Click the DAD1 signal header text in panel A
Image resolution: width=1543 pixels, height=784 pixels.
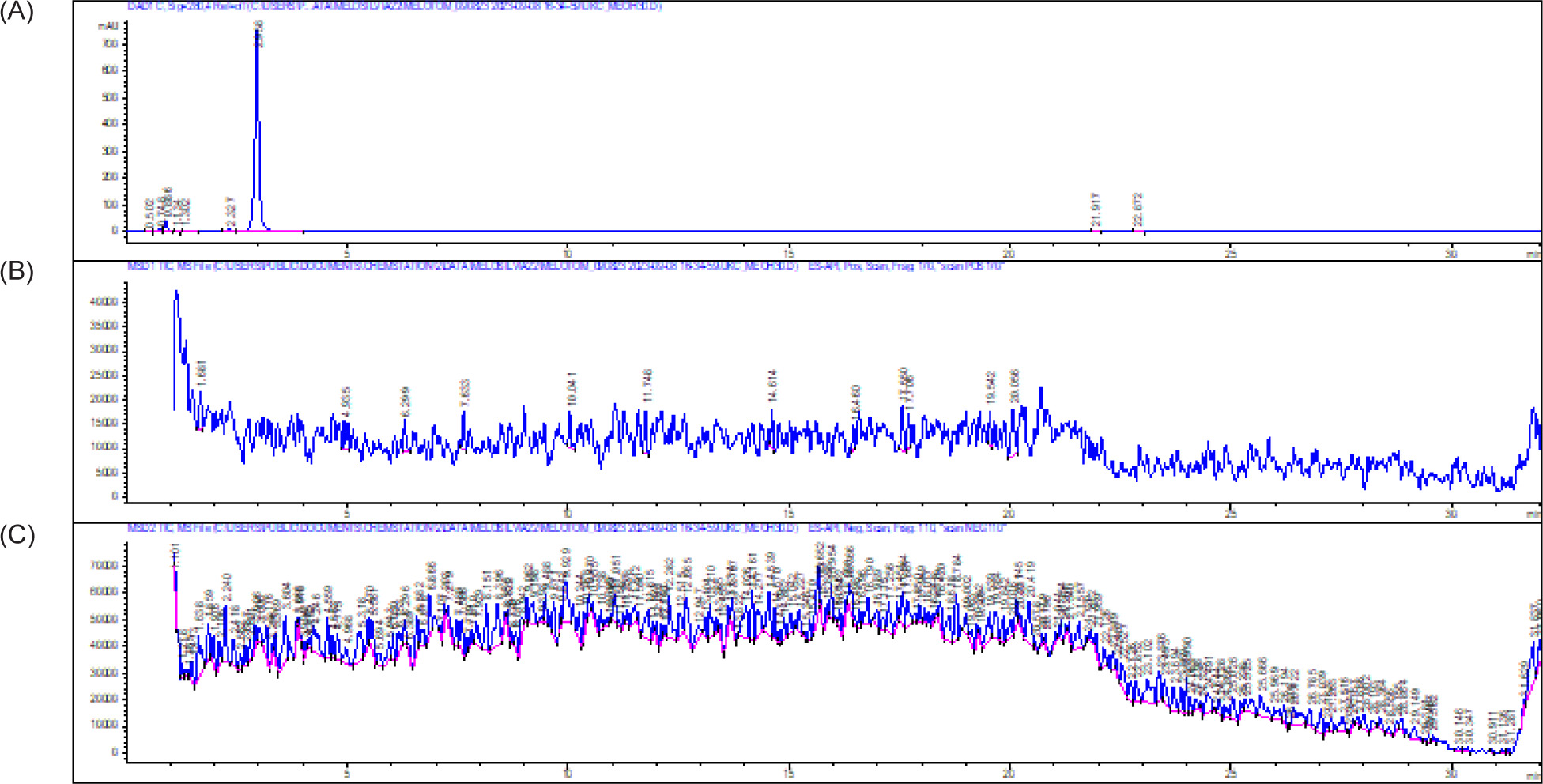coord(394,6)
